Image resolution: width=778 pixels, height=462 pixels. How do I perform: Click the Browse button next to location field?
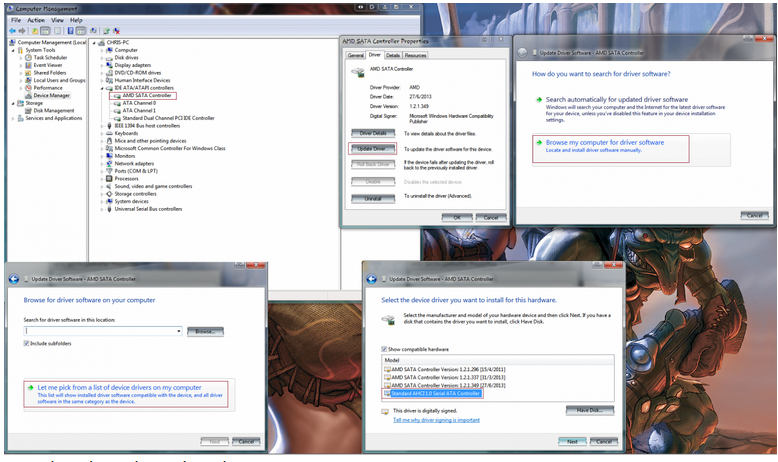click(x=205, y=331)
